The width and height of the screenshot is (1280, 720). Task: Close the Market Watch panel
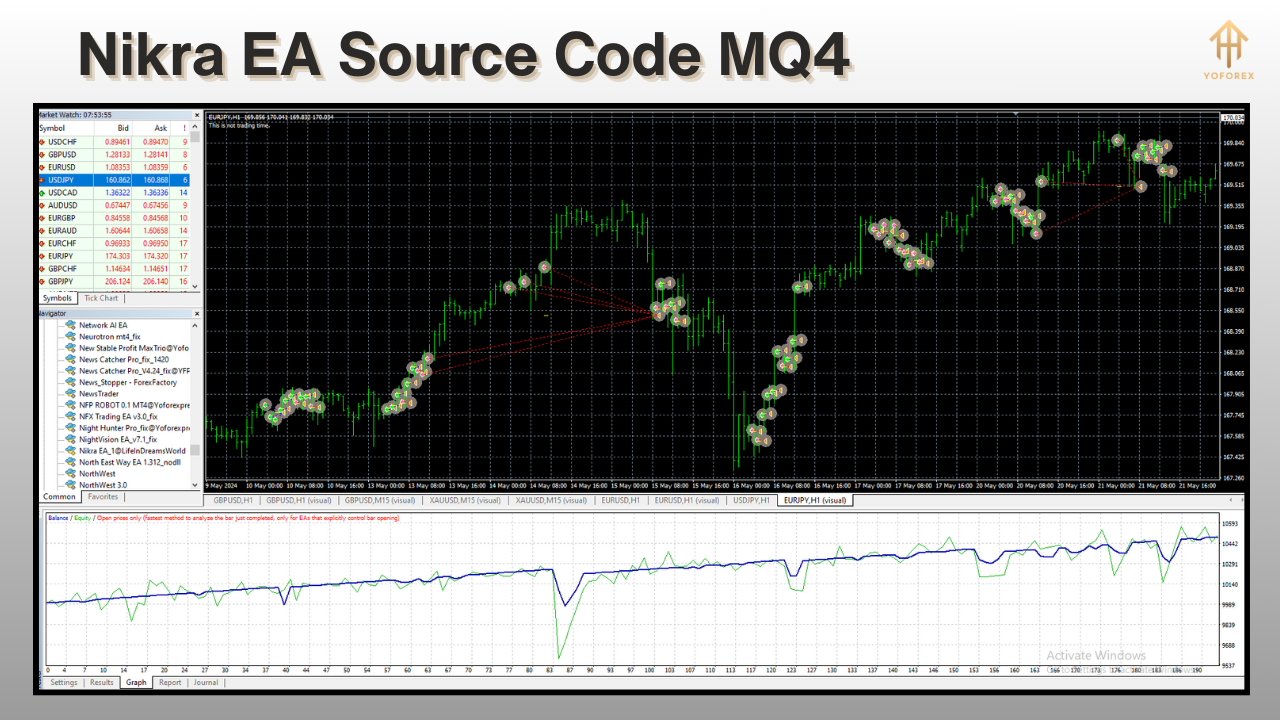click(195, 115)
